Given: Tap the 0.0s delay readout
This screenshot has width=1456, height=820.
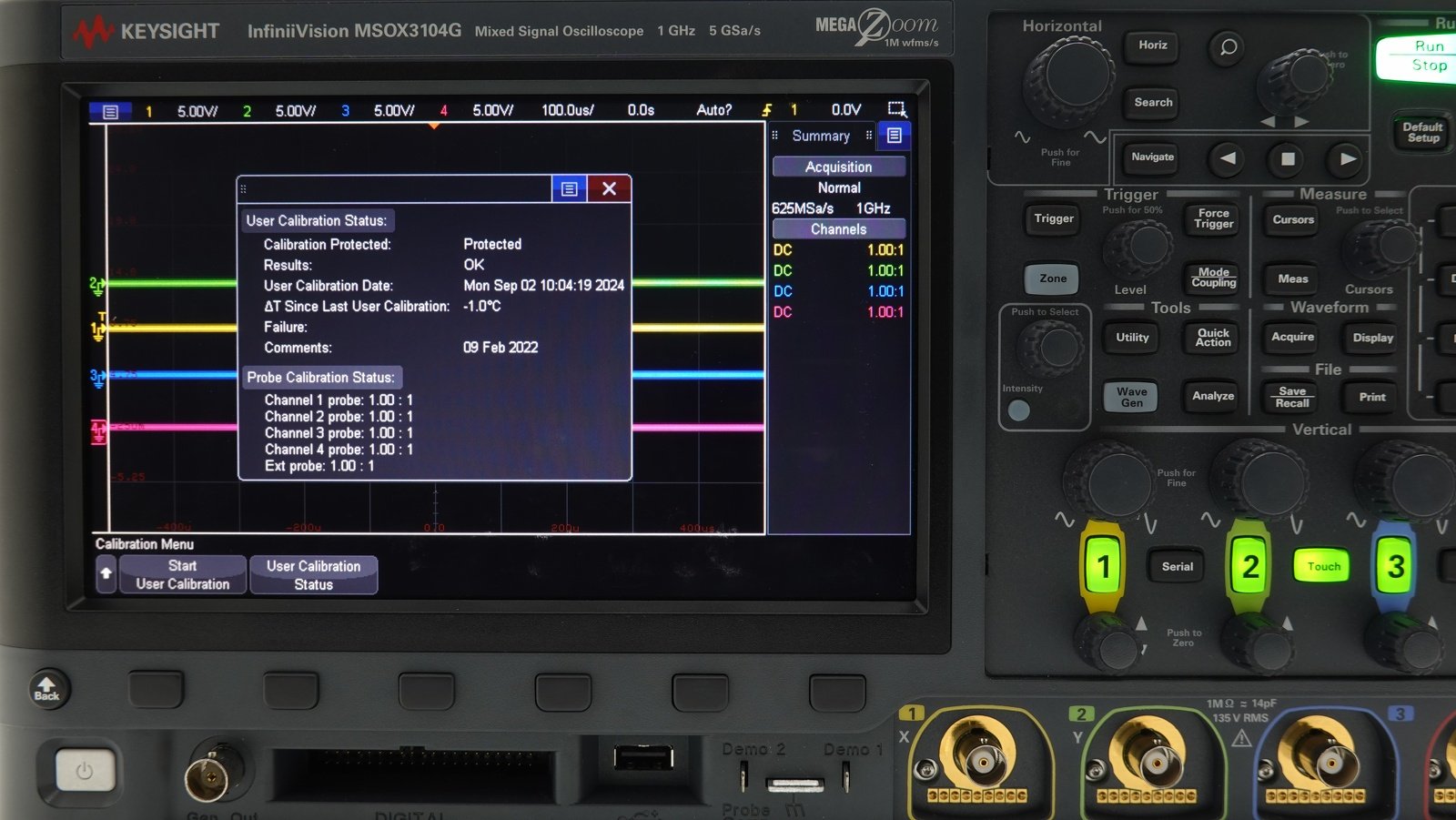Looking at the screenshot, I should pos(641,110).
